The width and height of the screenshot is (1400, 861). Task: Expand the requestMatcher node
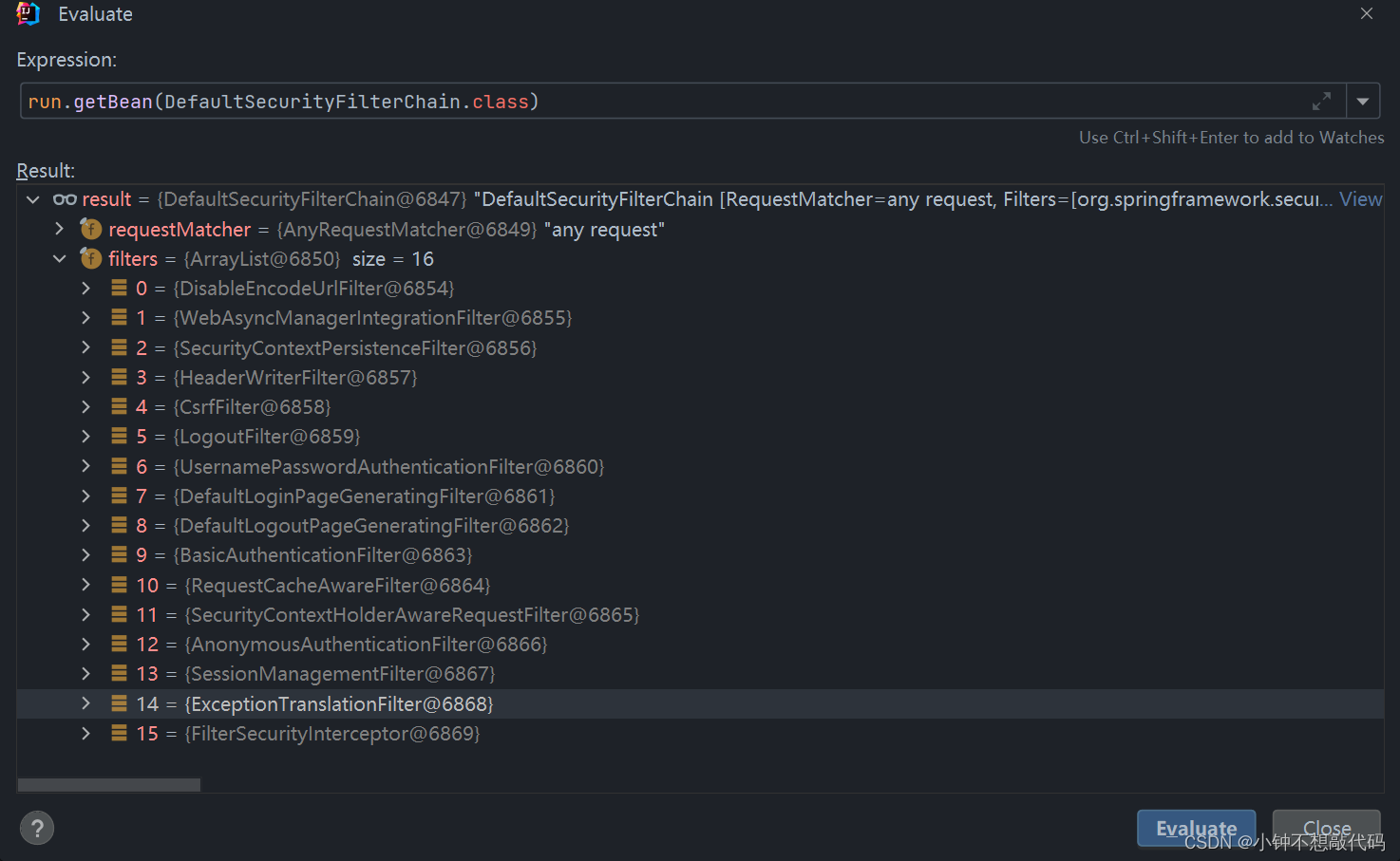coord(60,229)
